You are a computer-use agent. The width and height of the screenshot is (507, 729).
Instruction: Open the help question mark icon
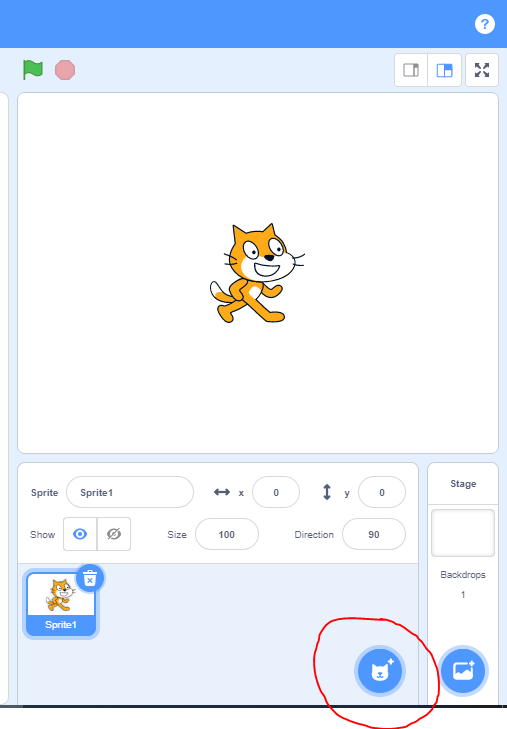(485, 24)
